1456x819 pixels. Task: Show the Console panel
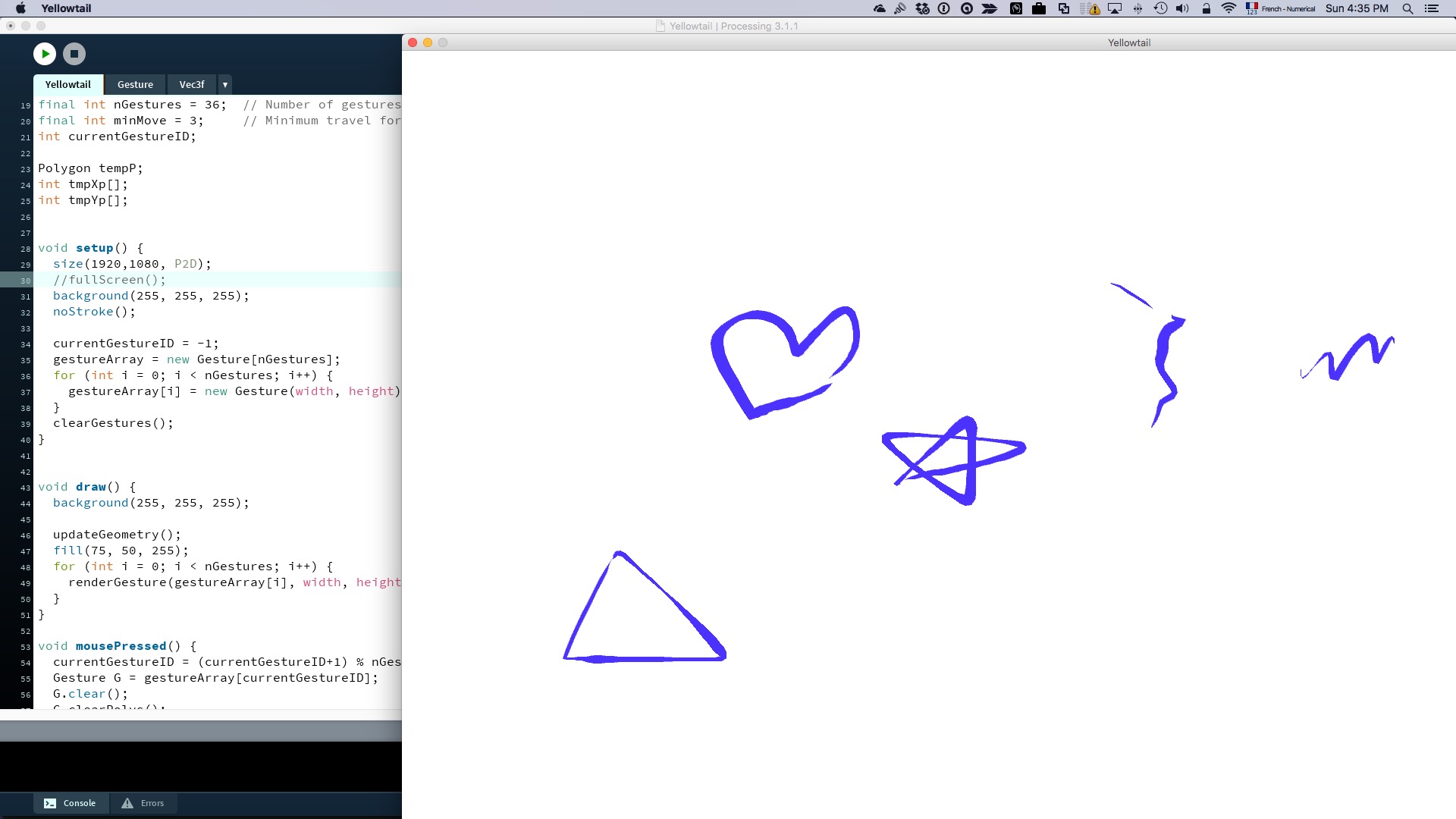coord(70,803)
